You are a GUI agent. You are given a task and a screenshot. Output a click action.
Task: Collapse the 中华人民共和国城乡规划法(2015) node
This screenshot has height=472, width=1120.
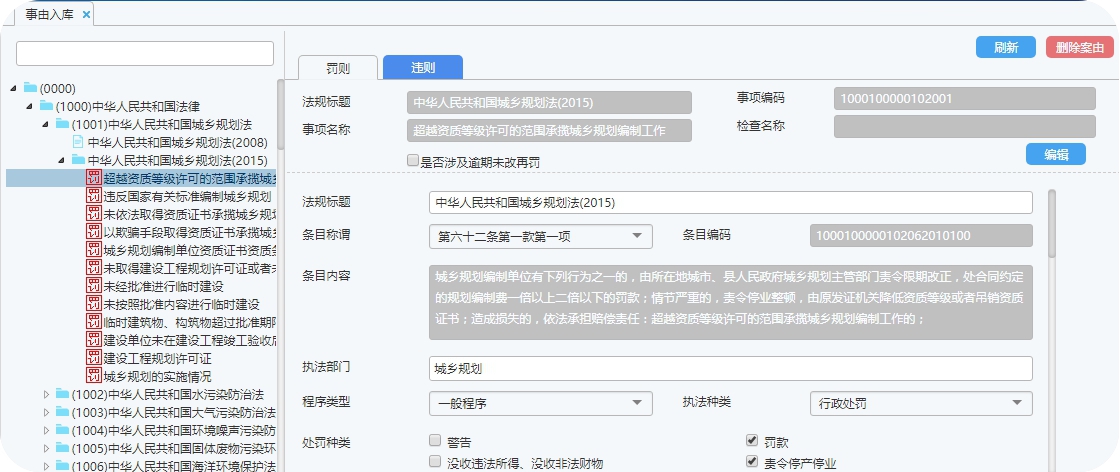click(62, 160)
